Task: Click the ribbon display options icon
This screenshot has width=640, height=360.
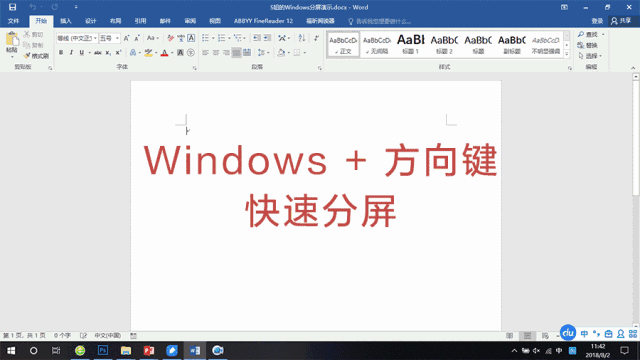Action: [x=564, y=7]
